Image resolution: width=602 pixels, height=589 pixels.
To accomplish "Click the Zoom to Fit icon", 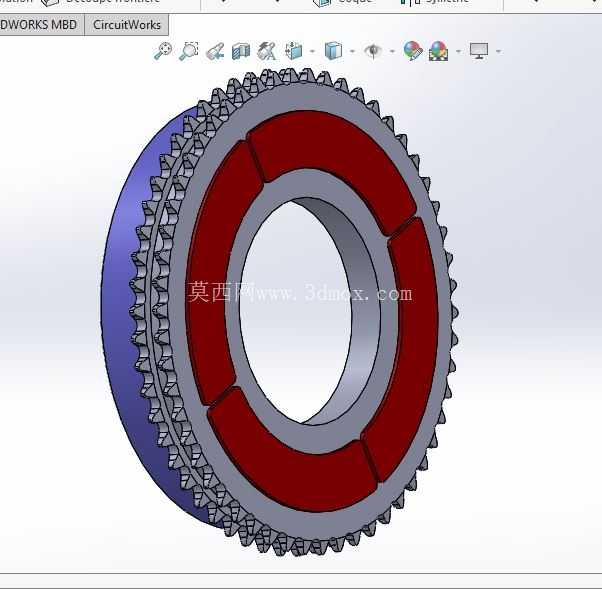I will pyautogui.click(x=163, y=51).
